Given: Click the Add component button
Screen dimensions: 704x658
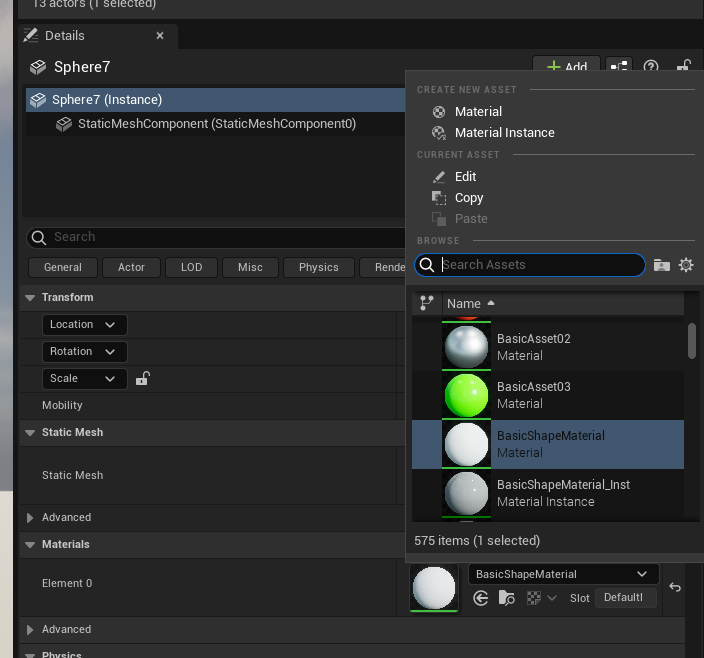Looking at the screenshot, I should pos(567,65).
